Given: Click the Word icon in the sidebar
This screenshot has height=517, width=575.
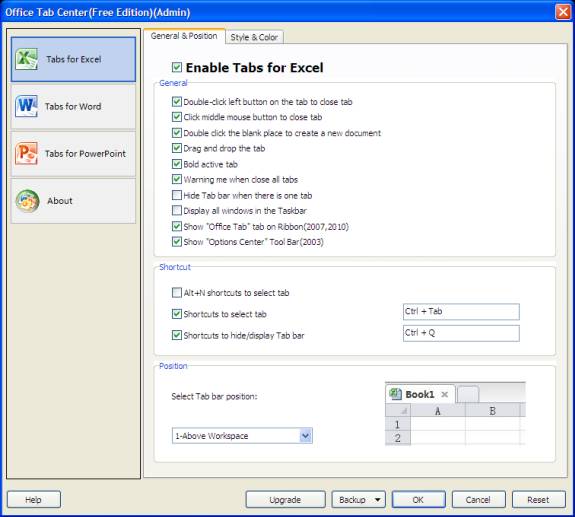Looking at the screenshot, I should point(26,106).
